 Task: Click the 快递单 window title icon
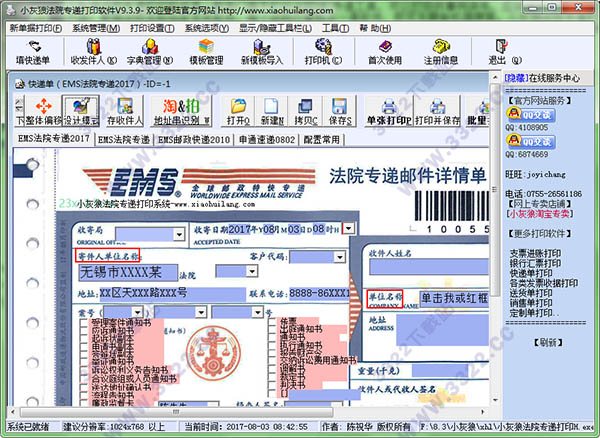point(20,84)
